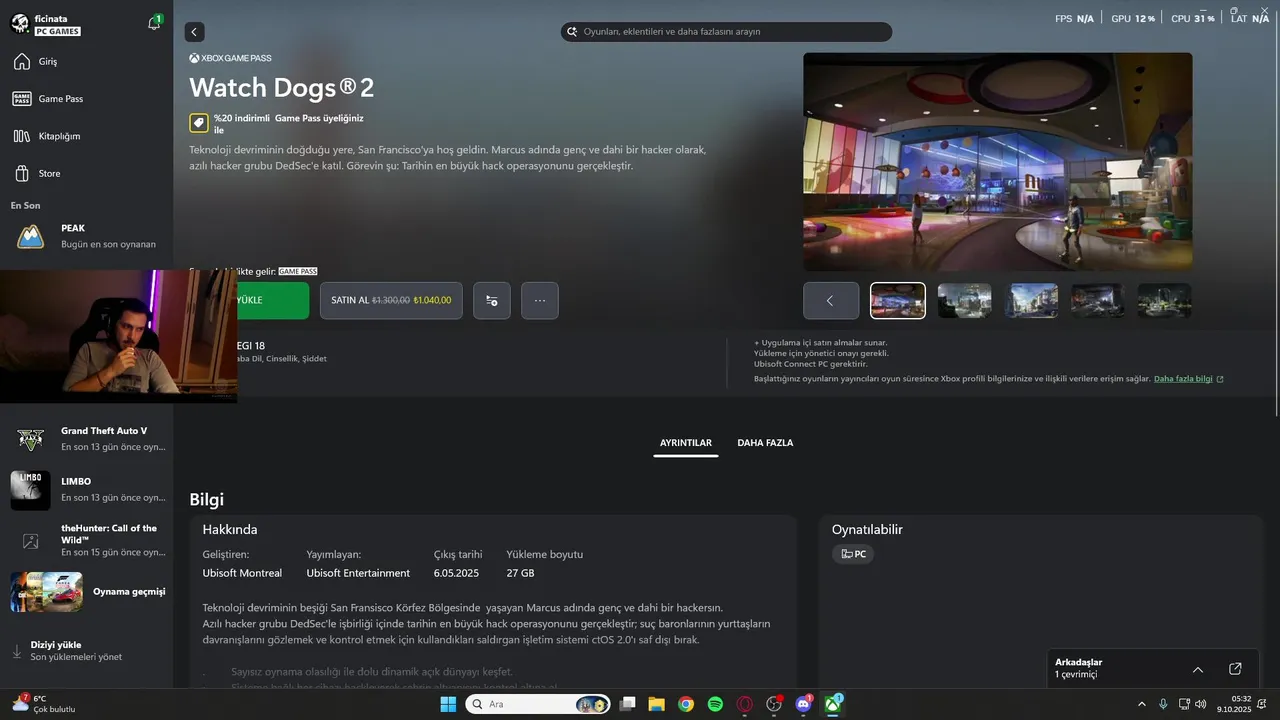
Task: Select the first gallery thumbnail
Action: 898,300
